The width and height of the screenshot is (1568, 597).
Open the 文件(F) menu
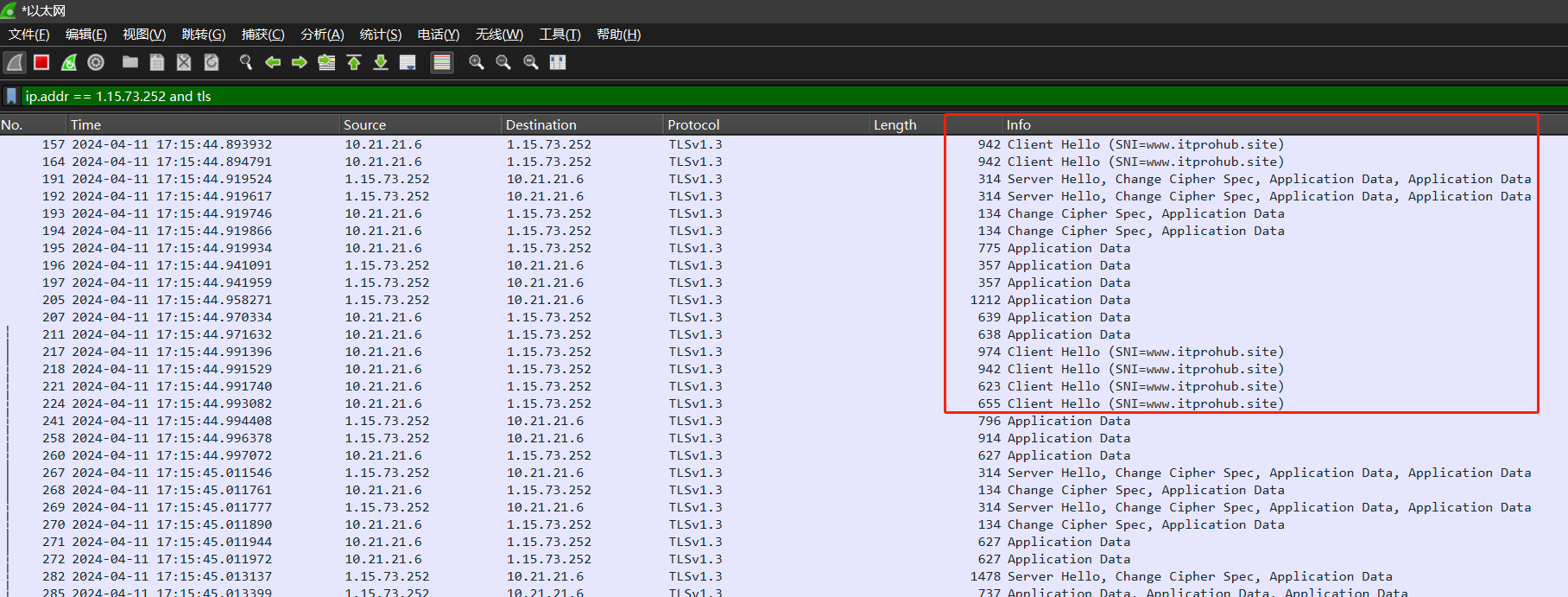pos(28,35)
